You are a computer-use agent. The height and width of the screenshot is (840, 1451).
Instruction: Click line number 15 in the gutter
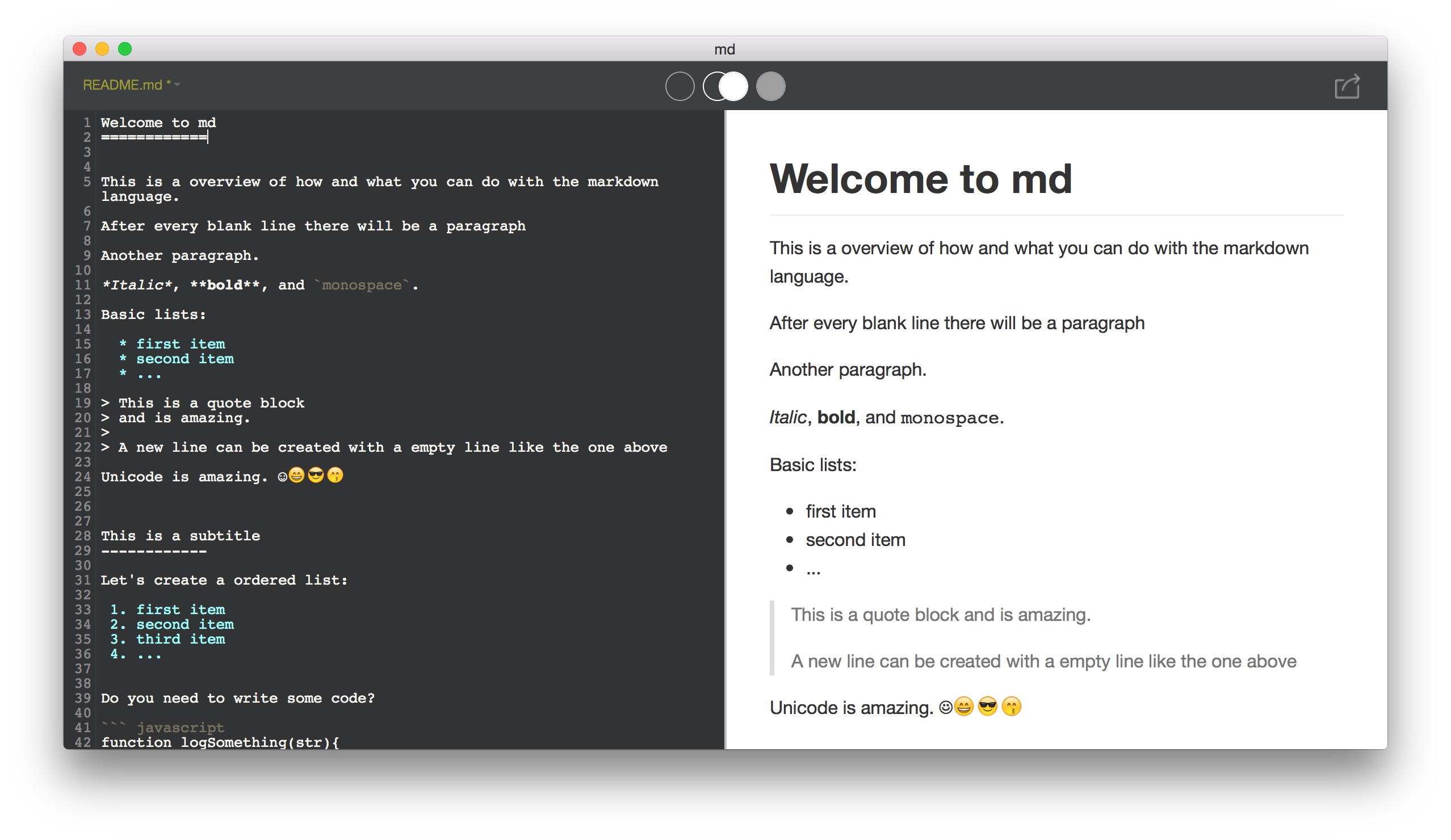[83, 344]
